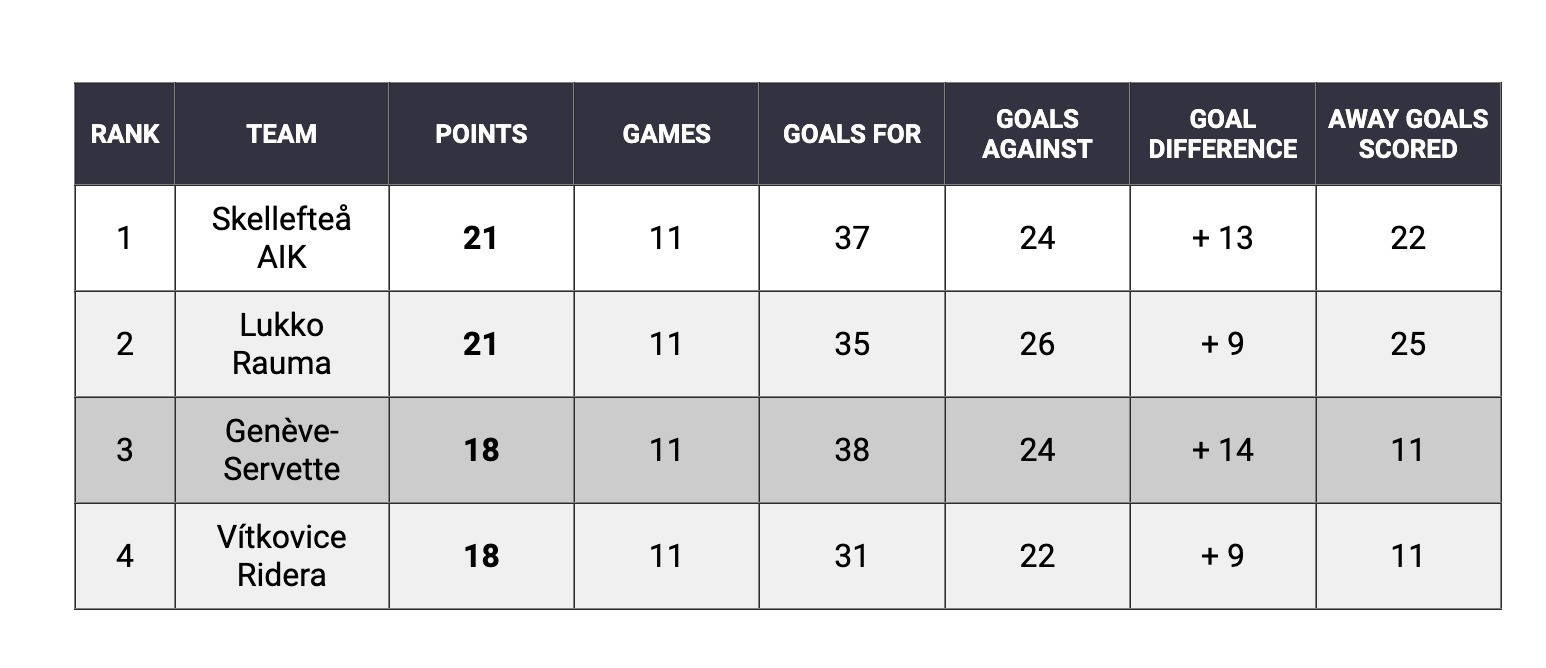Click the AWAY GOALS SCORED header
Viewport: 1546px width, 668px height.
(1408, 134)
